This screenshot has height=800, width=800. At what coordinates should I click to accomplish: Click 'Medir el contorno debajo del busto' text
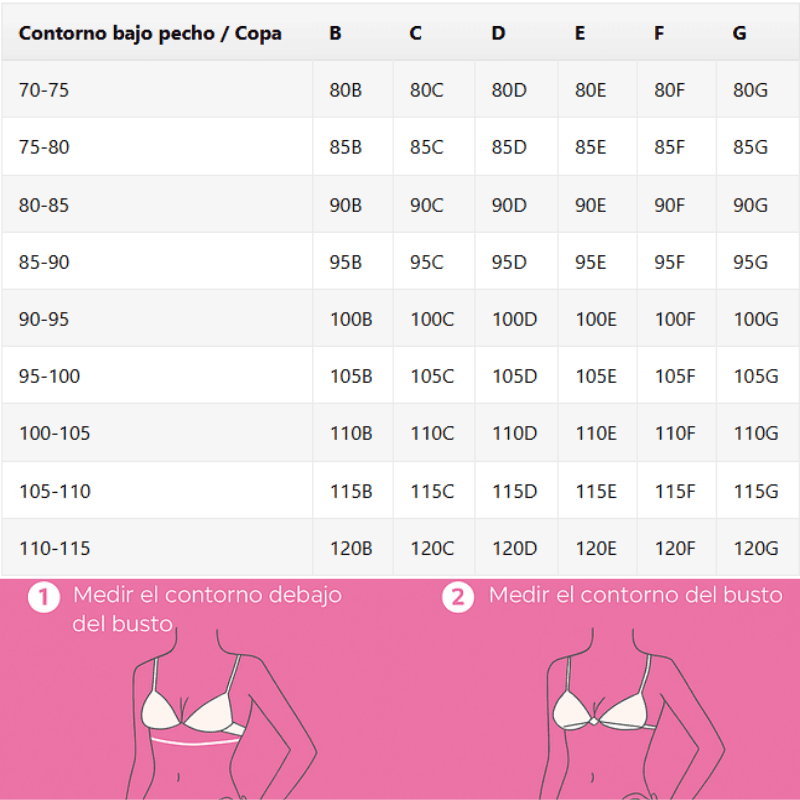pos(207,609)
